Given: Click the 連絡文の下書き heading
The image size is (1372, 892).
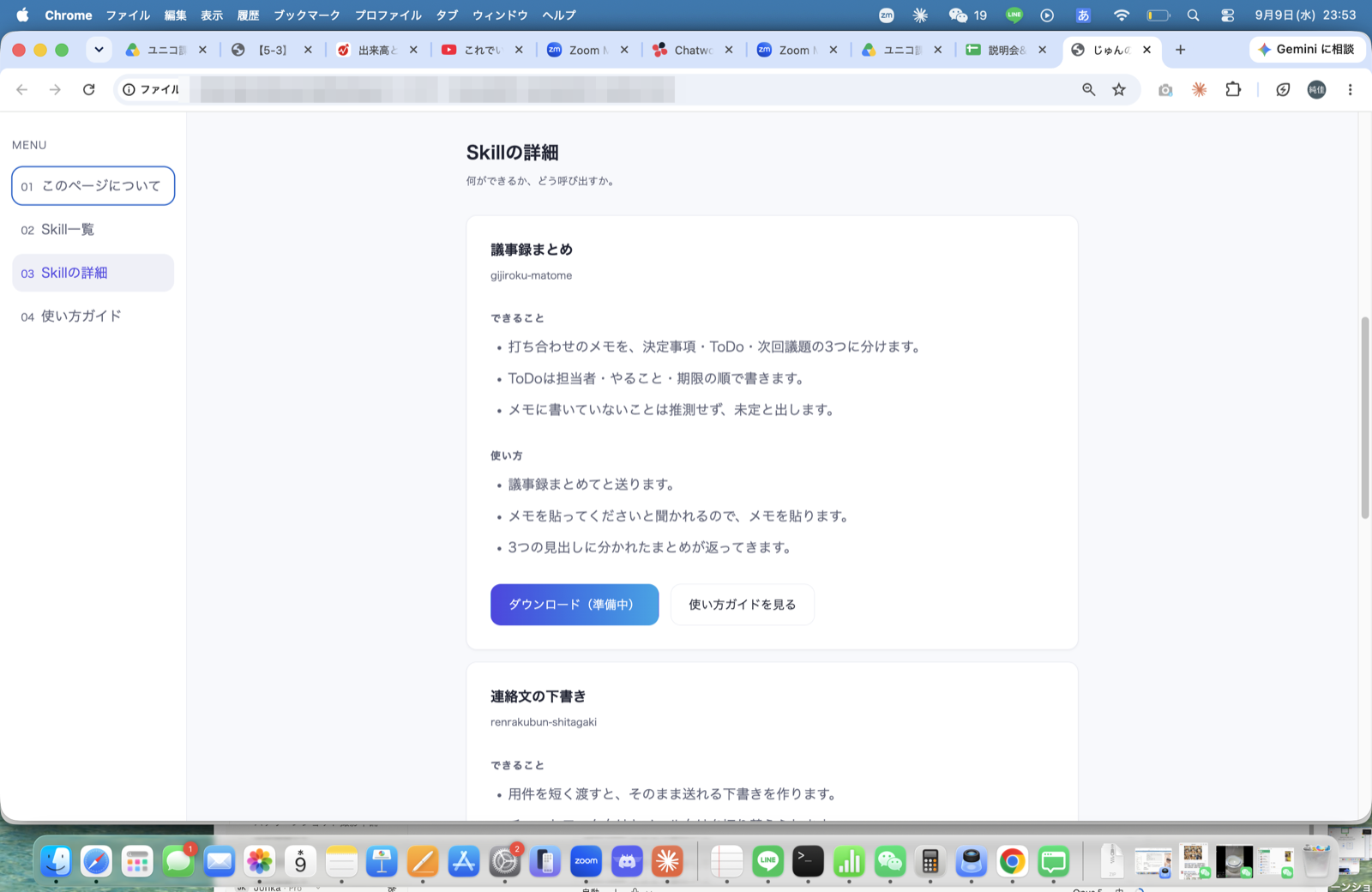Looking at the screenshot, I should click(538, 696).
